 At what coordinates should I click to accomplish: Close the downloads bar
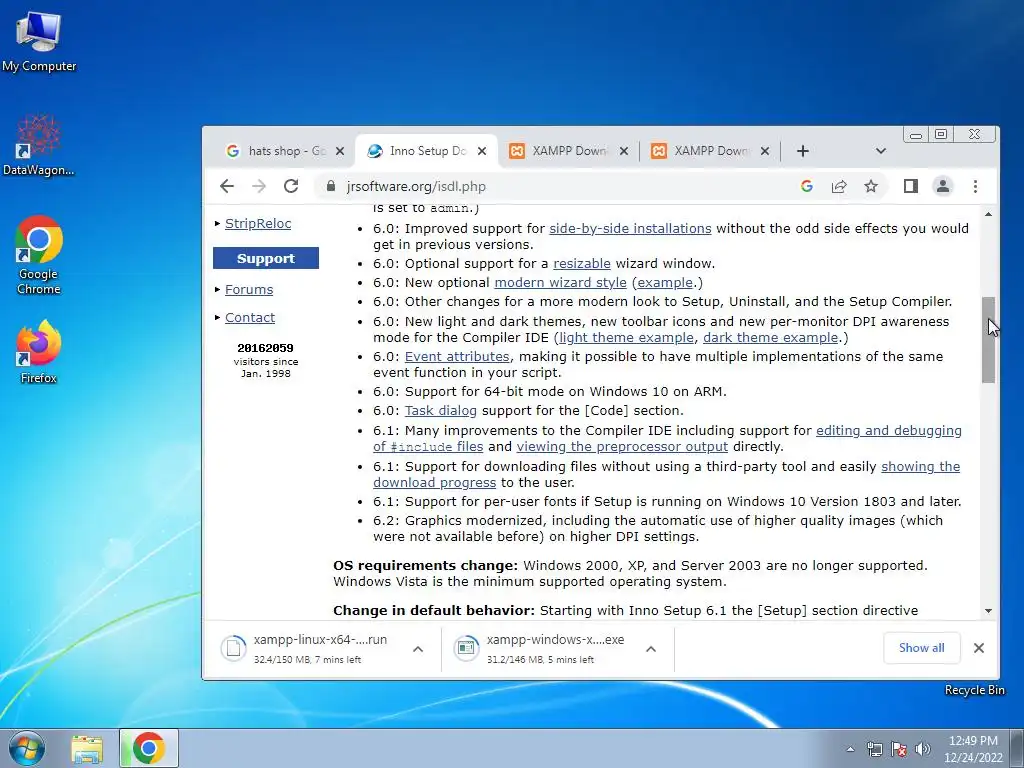[978, 648]
